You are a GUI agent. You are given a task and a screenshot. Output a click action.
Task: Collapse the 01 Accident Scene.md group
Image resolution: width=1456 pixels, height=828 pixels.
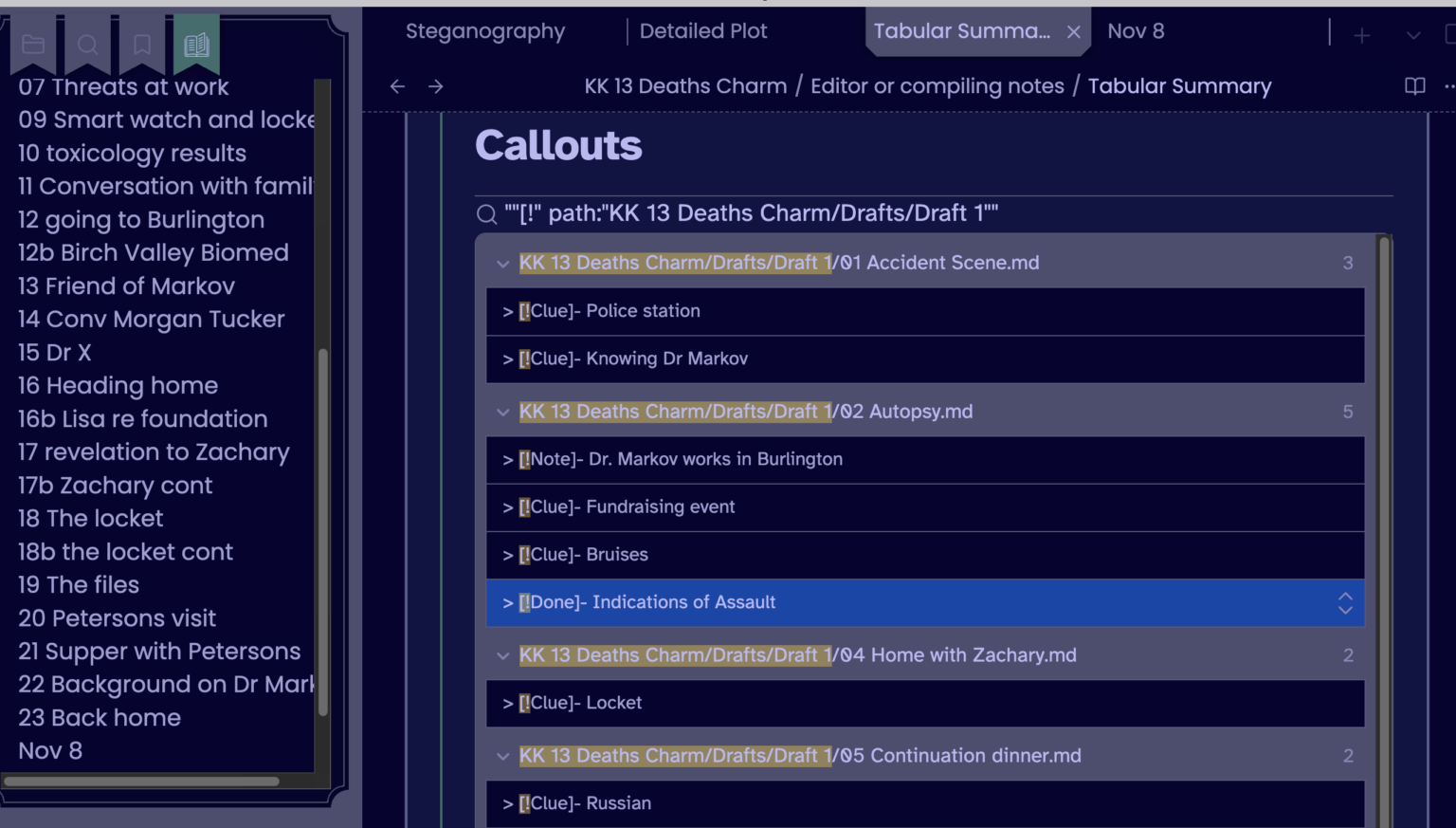tap(502, 264)
